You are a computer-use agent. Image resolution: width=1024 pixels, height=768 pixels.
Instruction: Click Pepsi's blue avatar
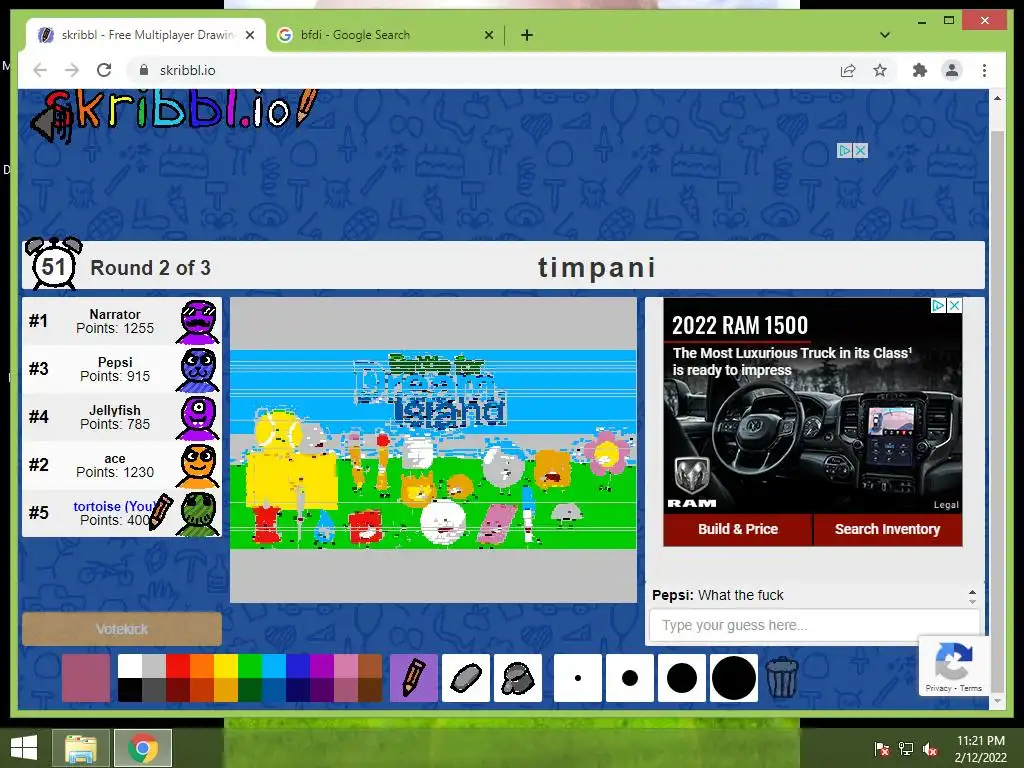[198, 370]
